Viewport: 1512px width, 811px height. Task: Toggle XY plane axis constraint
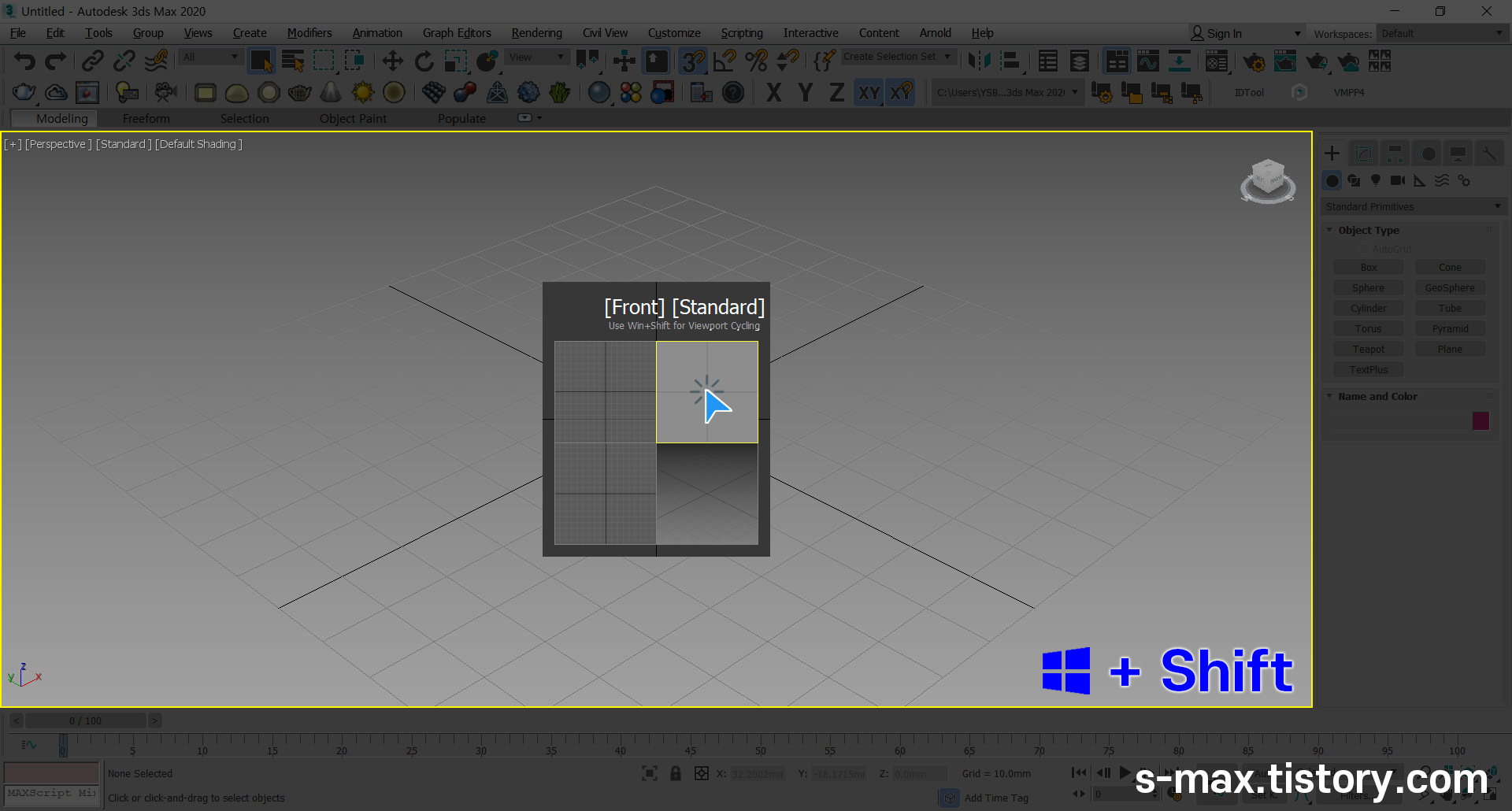tap(869, 93)
